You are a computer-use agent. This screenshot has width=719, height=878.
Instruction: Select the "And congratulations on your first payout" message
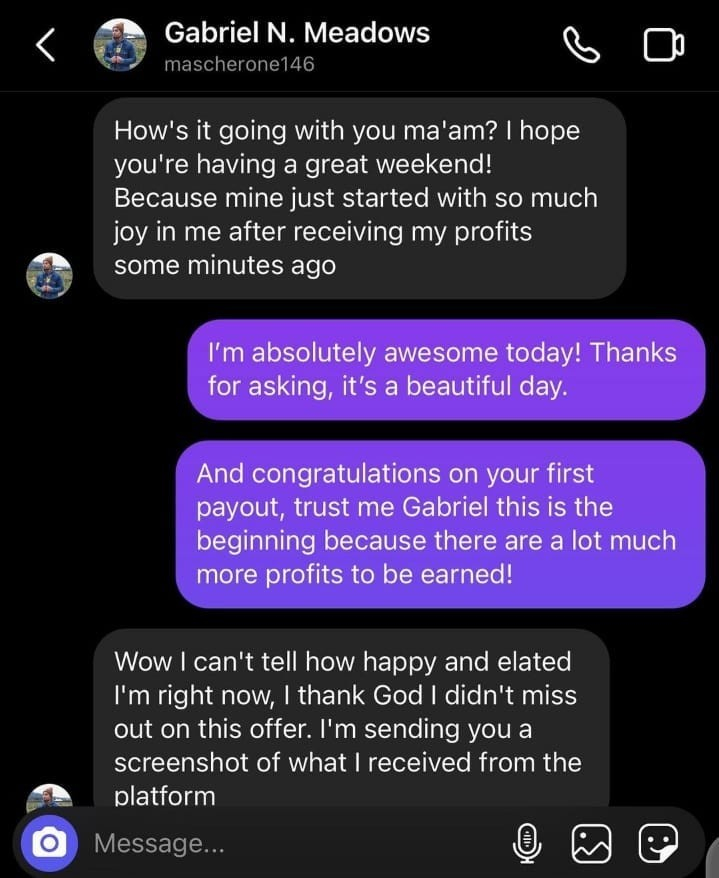click(x=440, y=523)
